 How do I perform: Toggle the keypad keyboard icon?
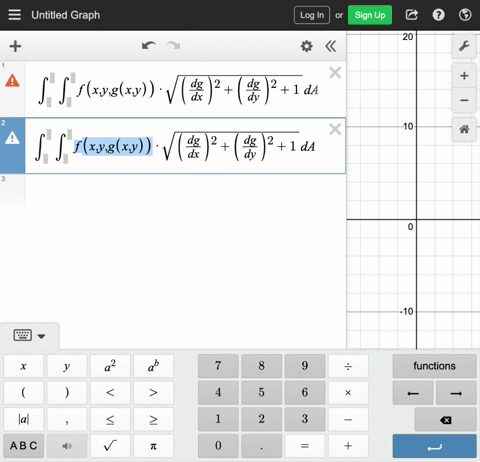coord(23,335)
